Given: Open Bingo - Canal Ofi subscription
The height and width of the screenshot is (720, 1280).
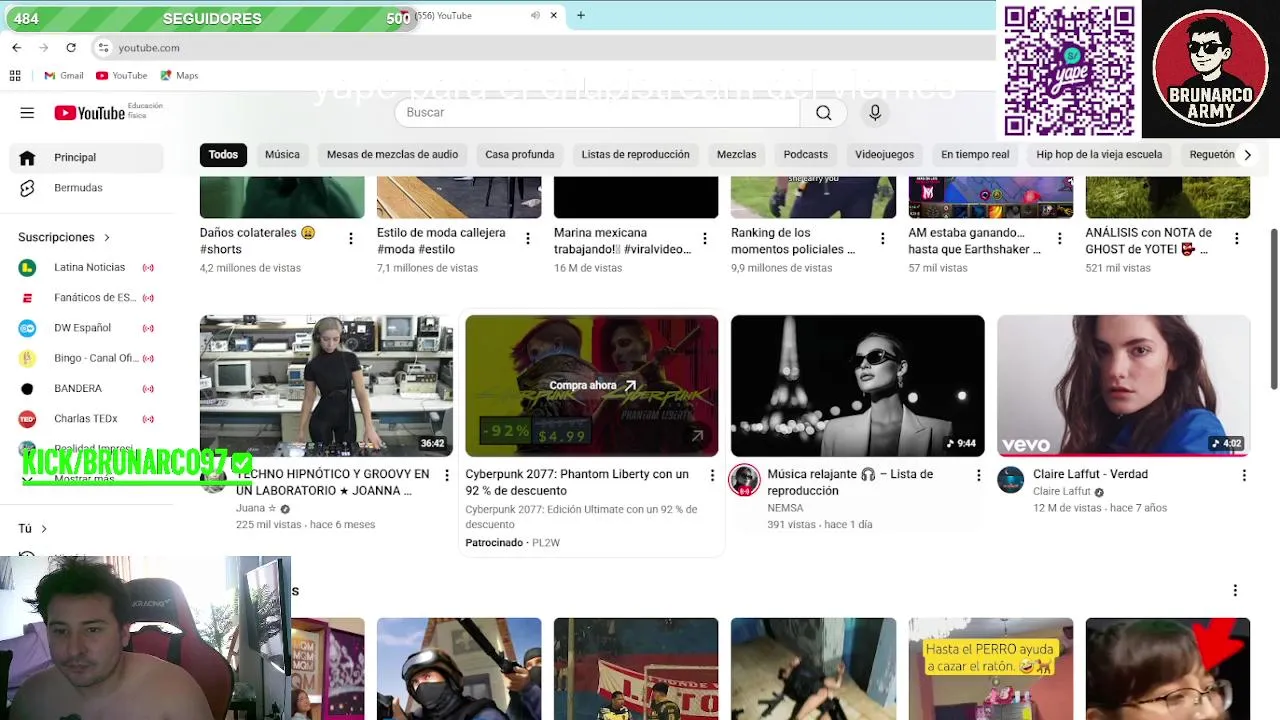Looking at the screenshot, I should pos(87,358).
